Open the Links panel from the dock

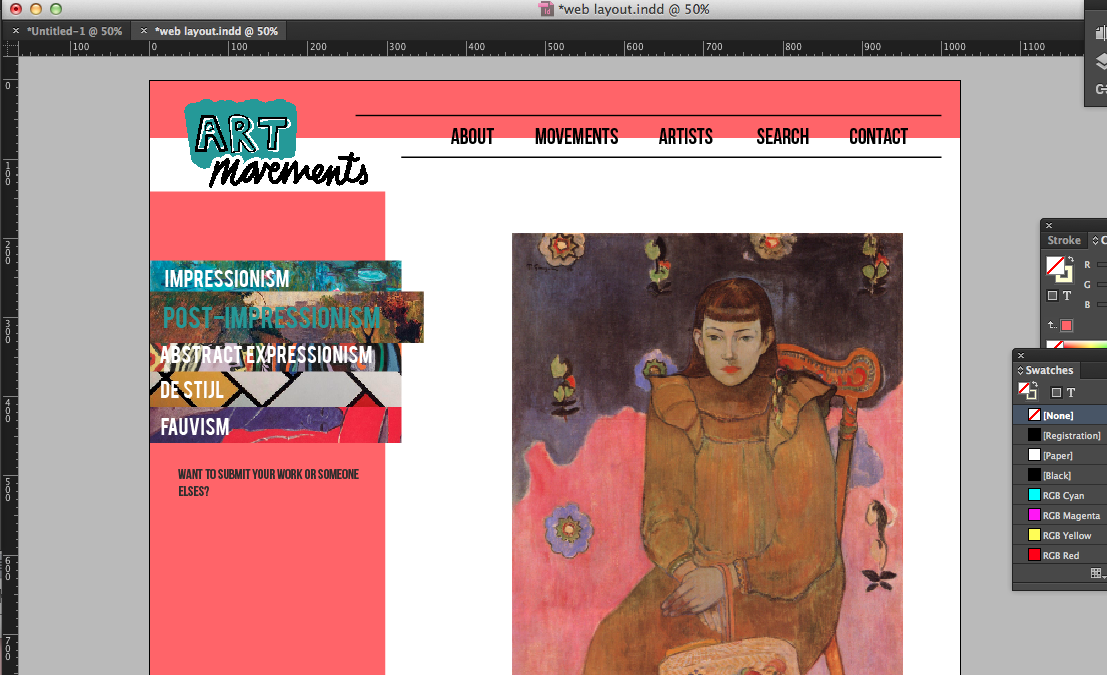pyautogui.click(x=1100, y=89)
